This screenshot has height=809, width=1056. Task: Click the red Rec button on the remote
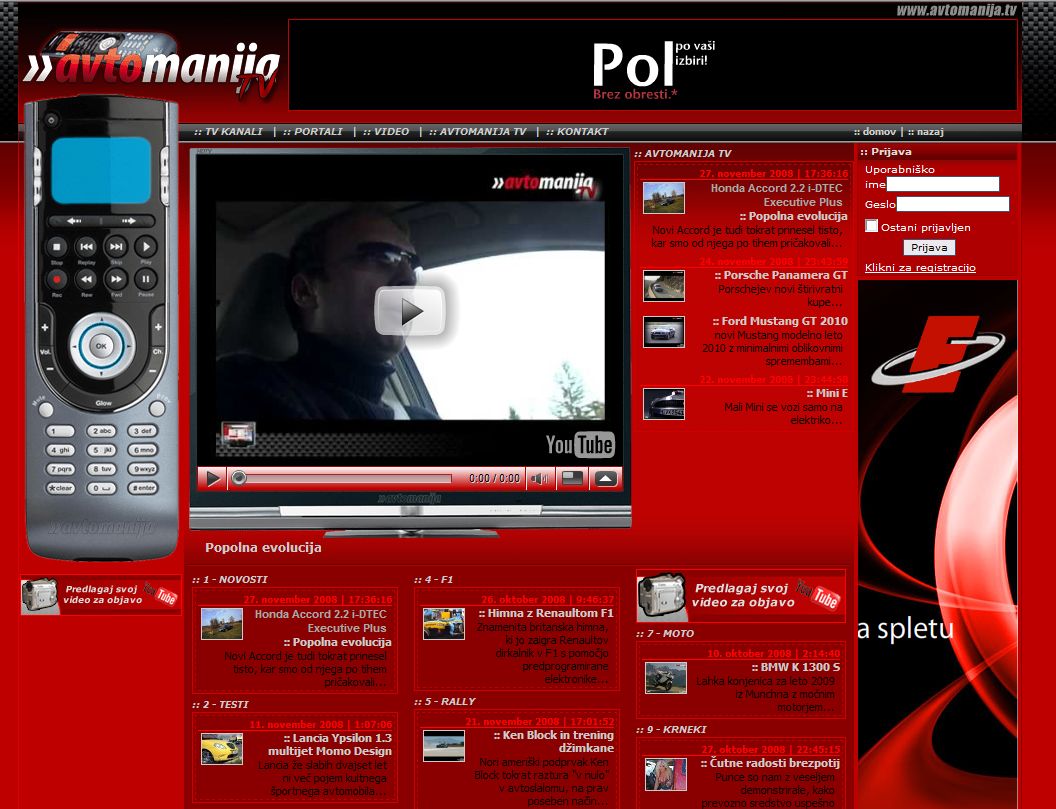click(57, 279)
